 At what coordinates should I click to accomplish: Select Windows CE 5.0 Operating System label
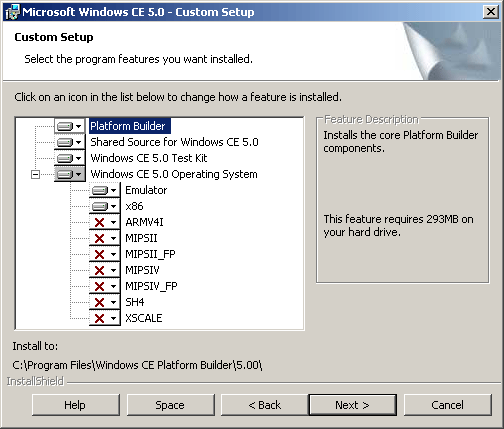(174, 174)
